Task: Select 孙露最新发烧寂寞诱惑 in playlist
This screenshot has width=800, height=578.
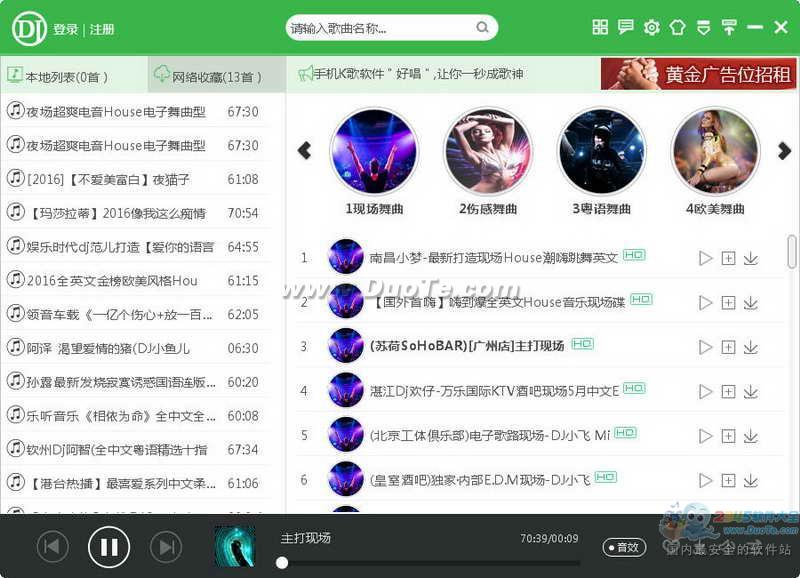Action: [136, 382]
